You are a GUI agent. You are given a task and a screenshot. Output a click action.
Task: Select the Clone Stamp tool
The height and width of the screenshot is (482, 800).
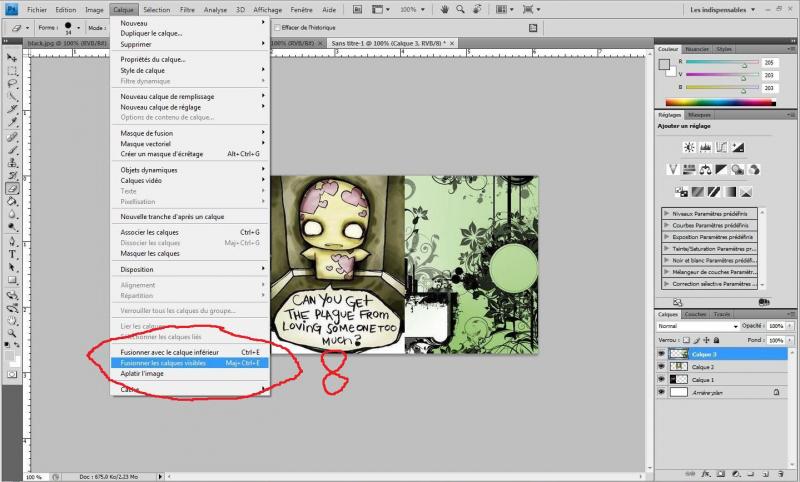point(12,163)
